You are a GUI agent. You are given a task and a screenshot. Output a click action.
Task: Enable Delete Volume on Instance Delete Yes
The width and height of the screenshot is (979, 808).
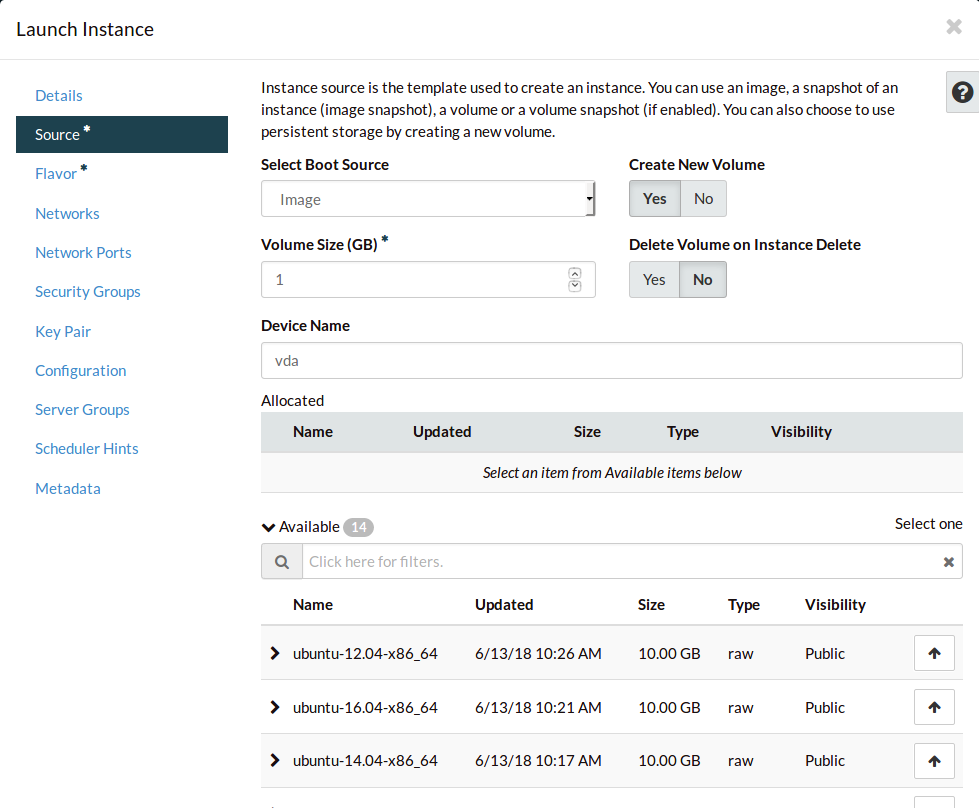pyautogui.click(x=654, y=280)
